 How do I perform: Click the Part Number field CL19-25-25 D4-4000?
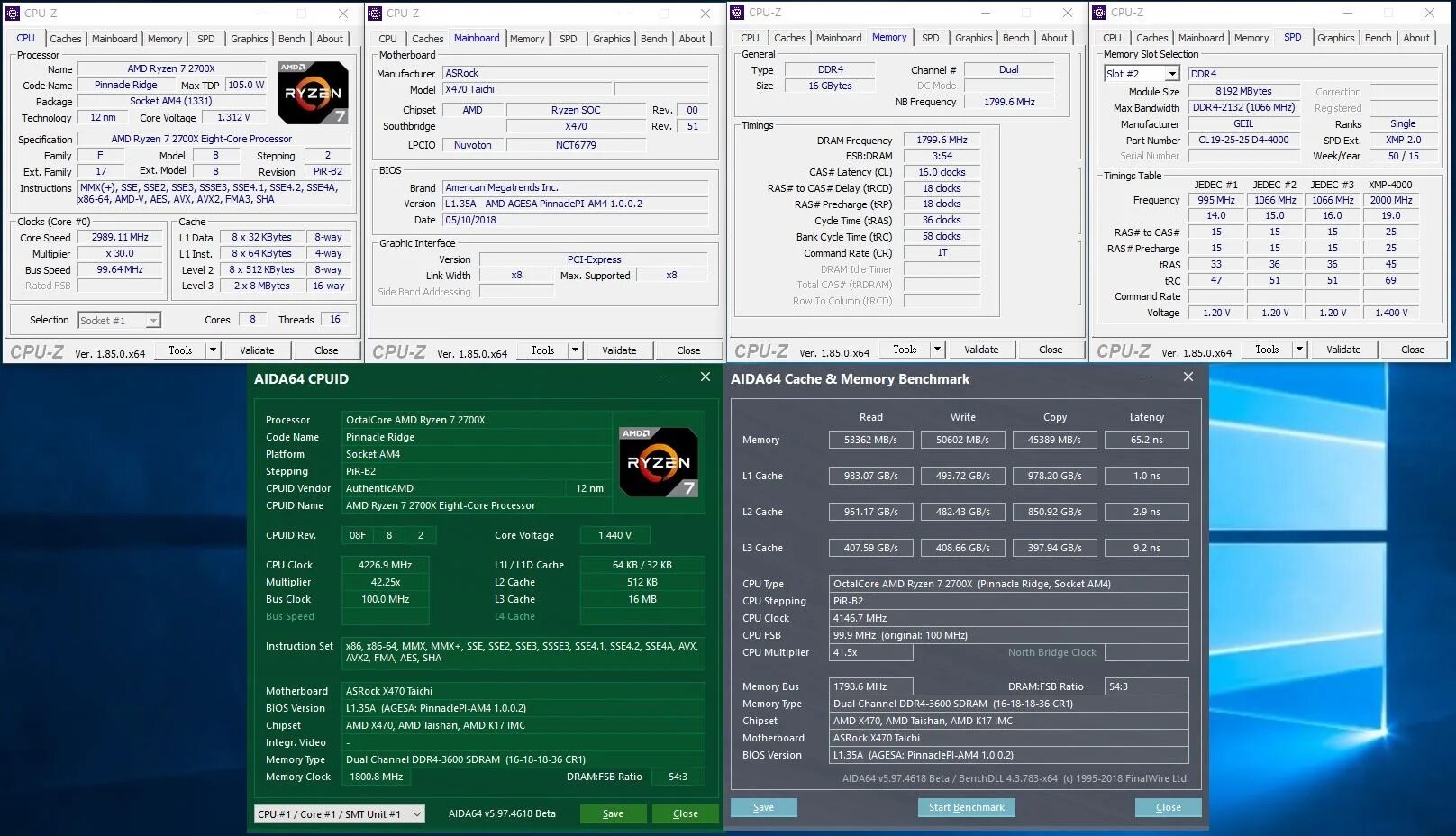point(1243,141)
